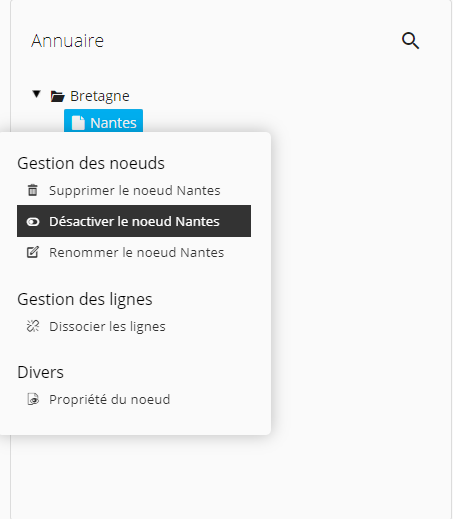Select the Bretagne folder label
Screen dimensions: 453x519
[x=100, y=96]
